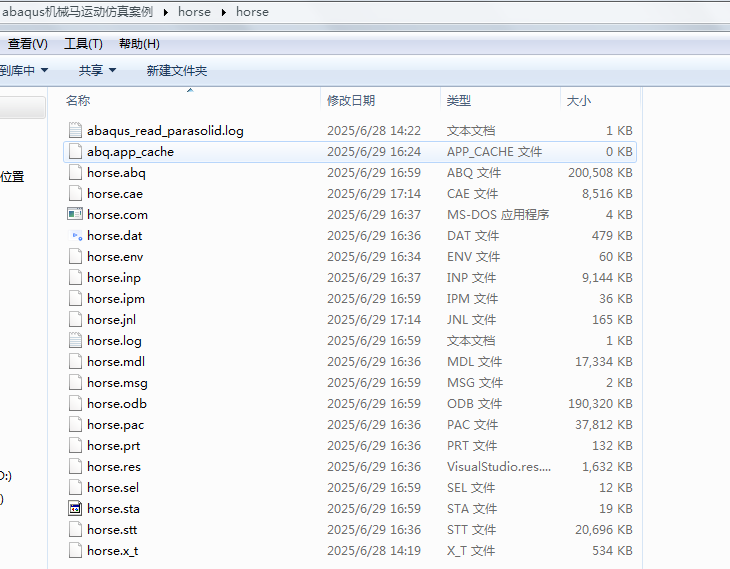730x569 pixels.
Task: Select the horse.cae file icon
Action: [x=75, y=193]
